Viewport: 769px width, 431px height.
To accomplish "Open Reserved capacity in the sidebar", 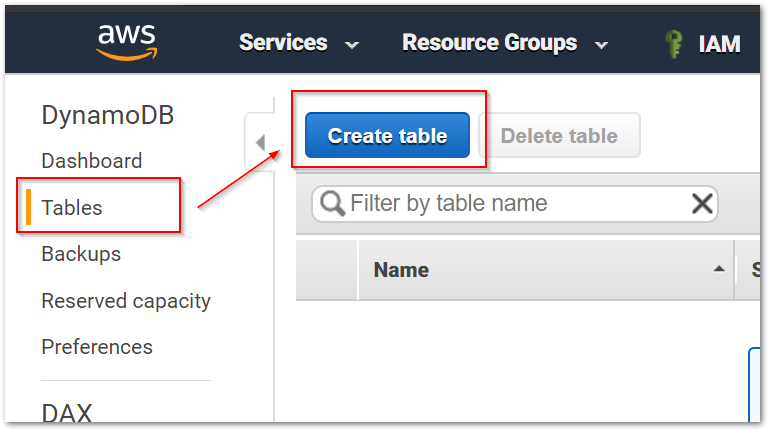I will pos(126,301).
